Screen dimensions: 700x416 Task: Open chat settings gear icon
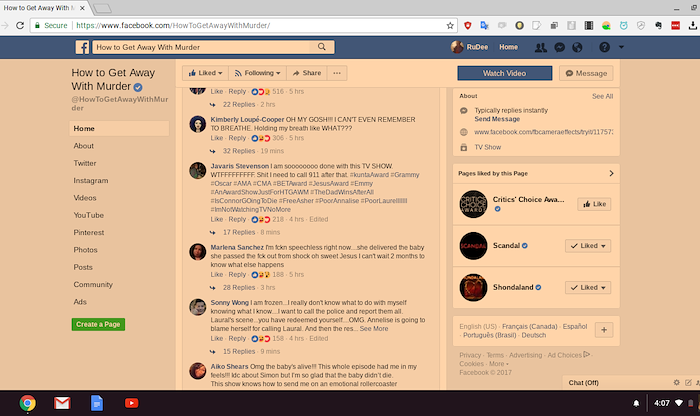click(676, 383)
